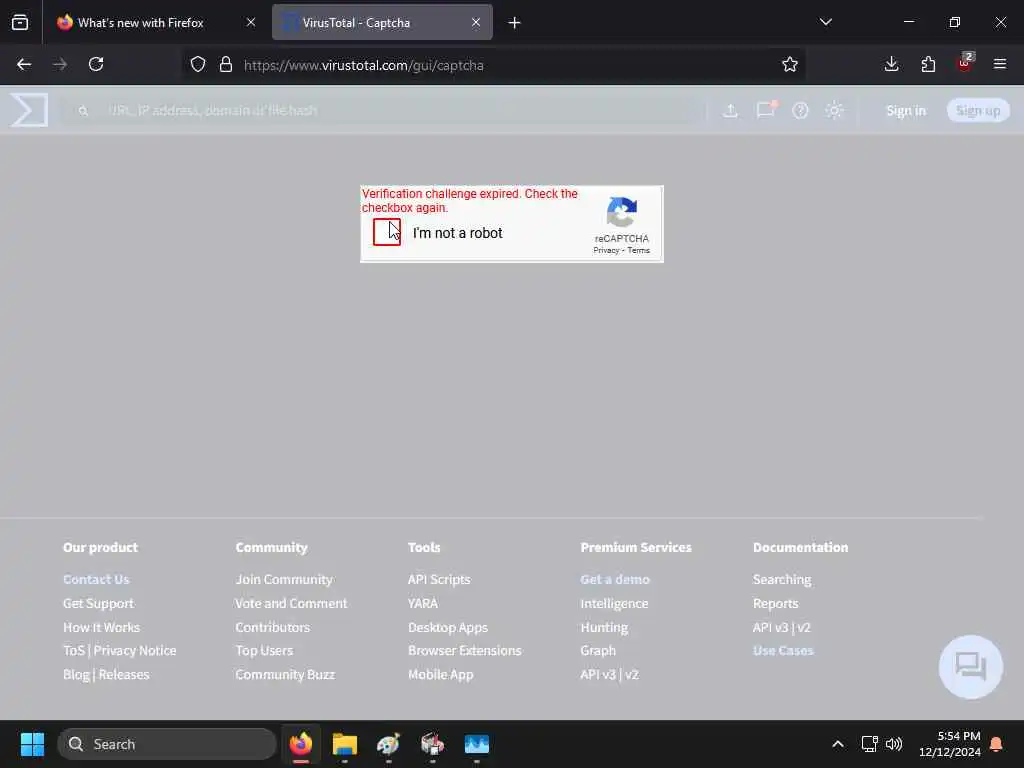Open the Mobile App link
The width and height of the screenshot is (1024, 768).
440,675
